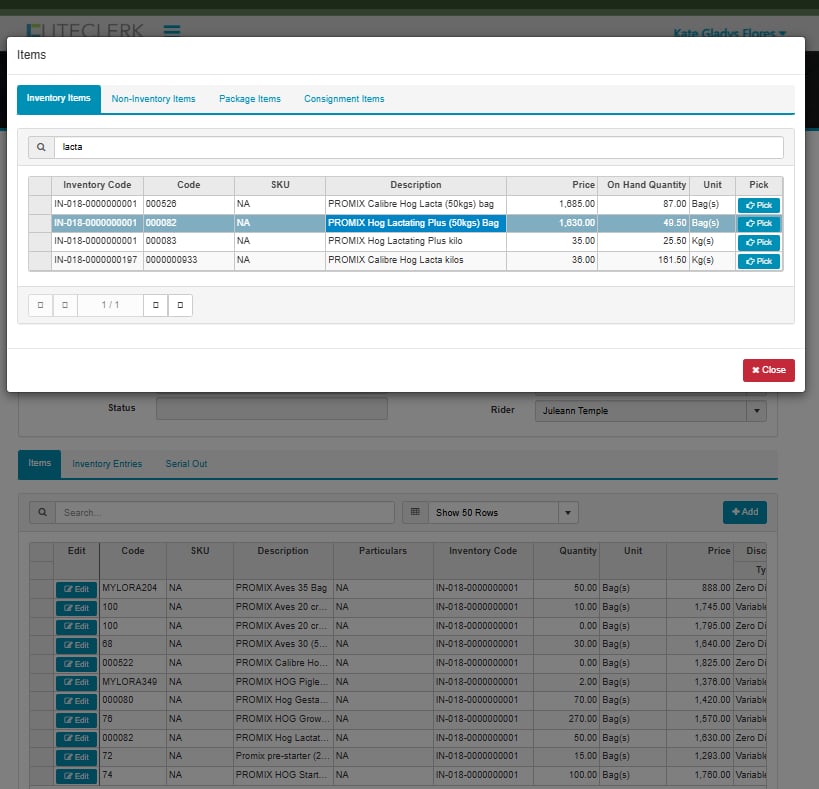Viewport: 819px width, 789px height.
Task: Switch to the Non-Inventory Items tab
Action: (x=153, y=99)
